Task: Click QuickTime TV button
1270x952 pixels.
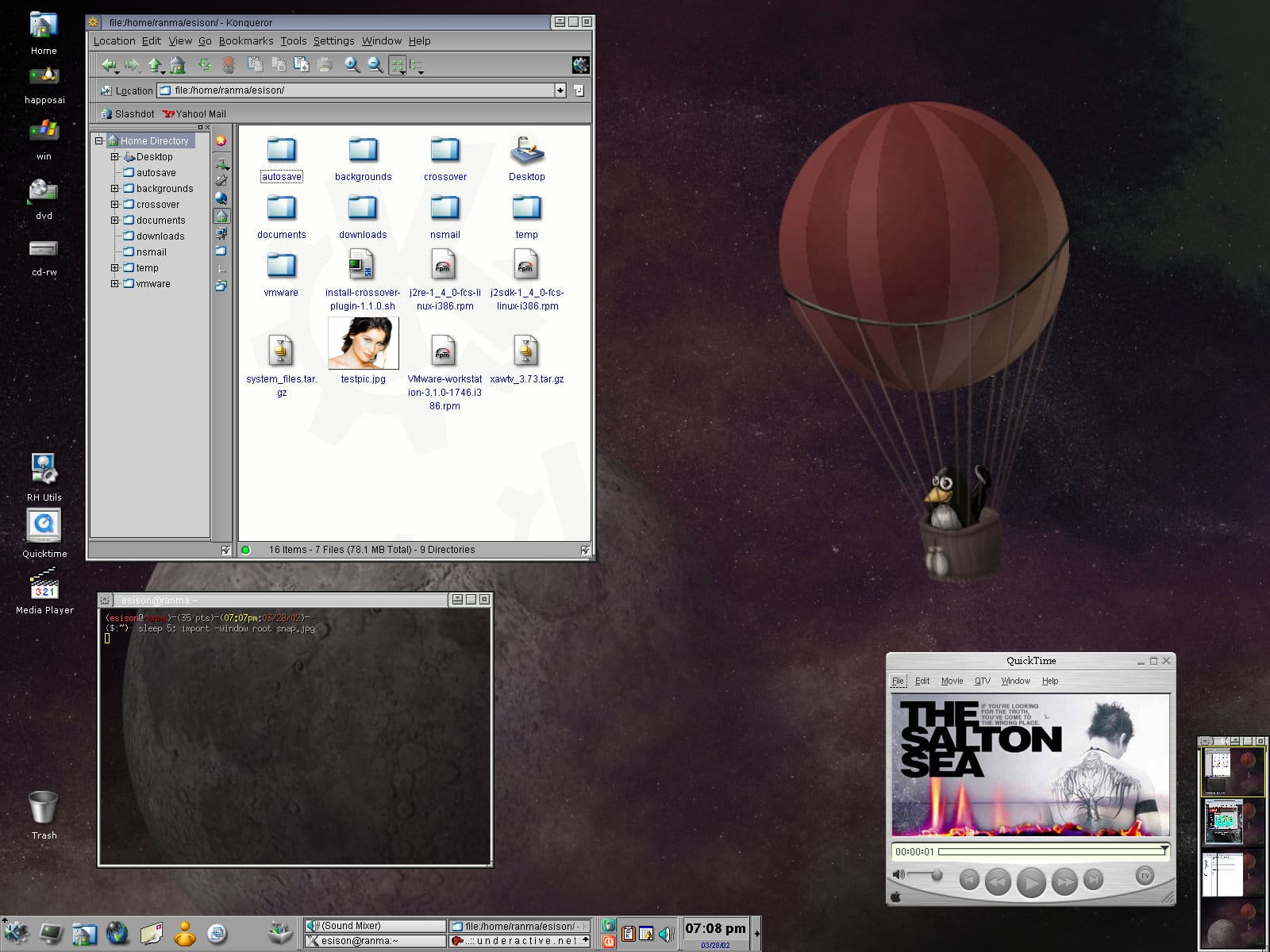Action: [1145, 876]
